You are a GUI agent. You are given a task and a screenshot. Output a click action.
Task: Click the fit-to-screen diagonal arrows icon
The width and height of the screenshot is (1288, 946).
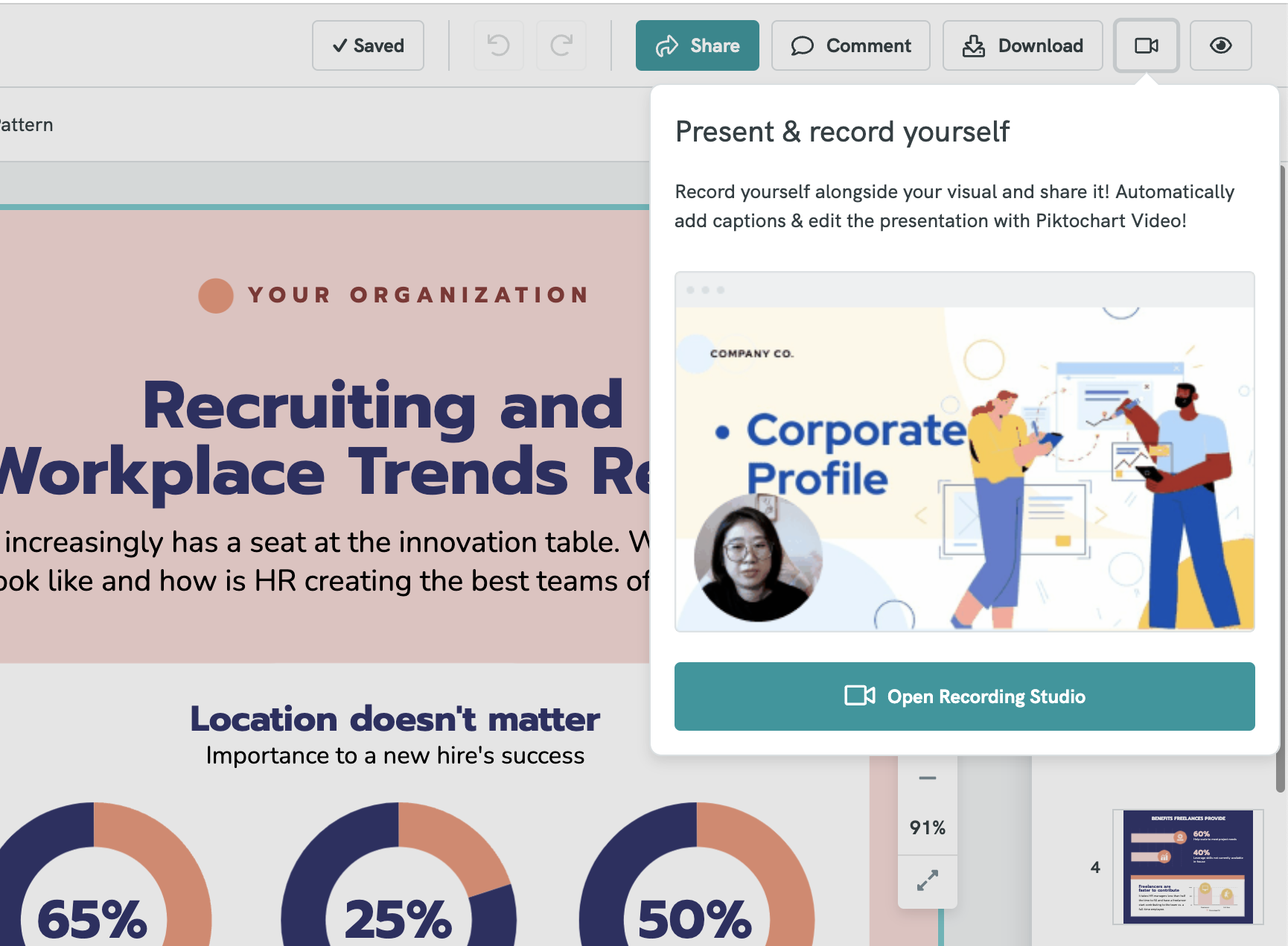(x=927, y=880)
